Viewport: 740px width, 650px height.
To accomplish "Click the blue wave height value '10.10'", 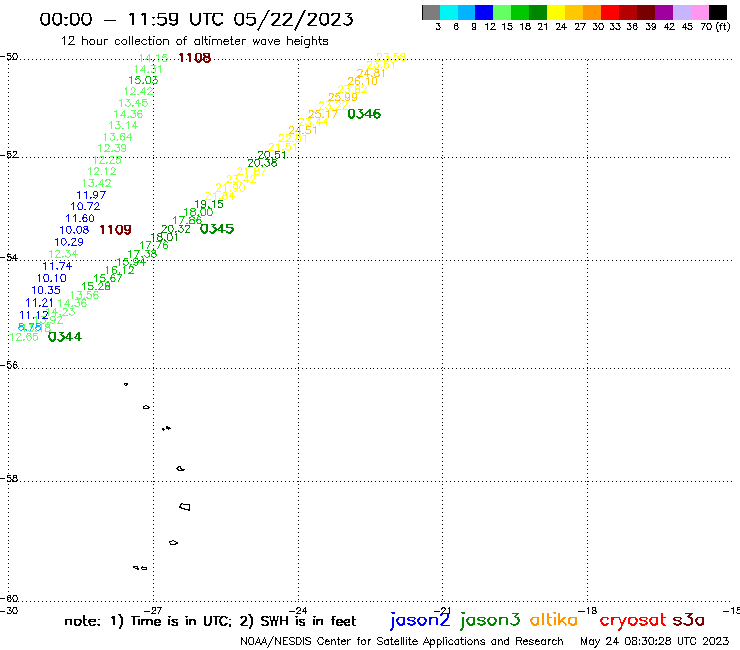I will pyautogui.click(x=51, y=279).
